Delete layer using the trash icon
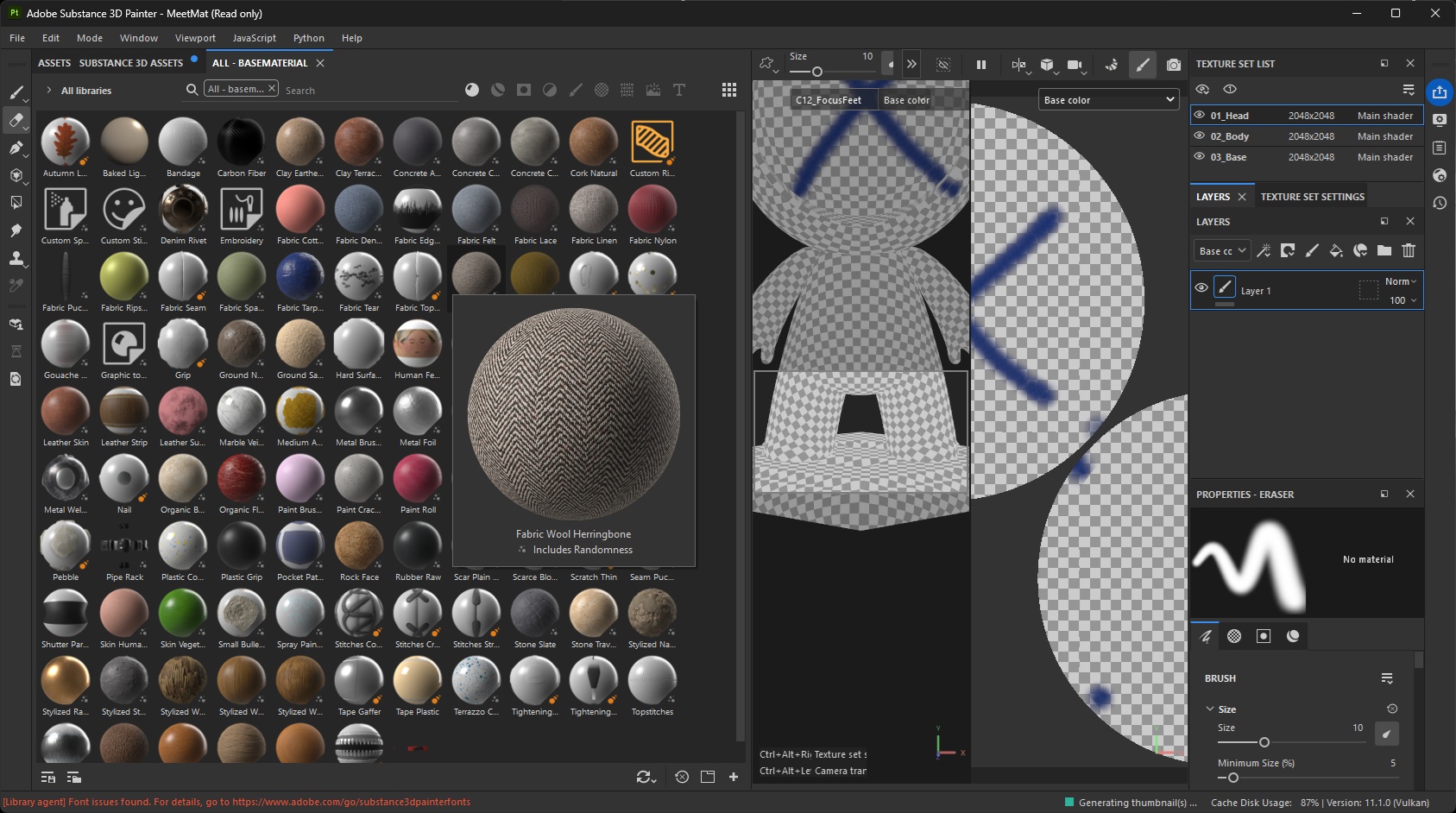Screen dimensions: 1456x813 tap(1408, 251)
